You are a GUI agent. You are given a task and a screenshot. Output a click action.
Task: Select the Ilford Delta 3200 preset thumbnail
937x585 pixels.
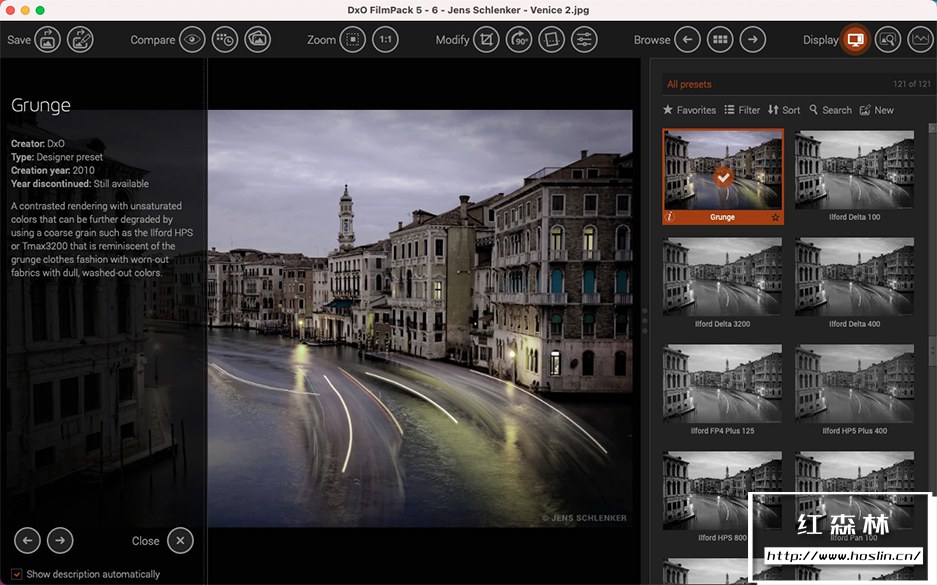(722, 277)
